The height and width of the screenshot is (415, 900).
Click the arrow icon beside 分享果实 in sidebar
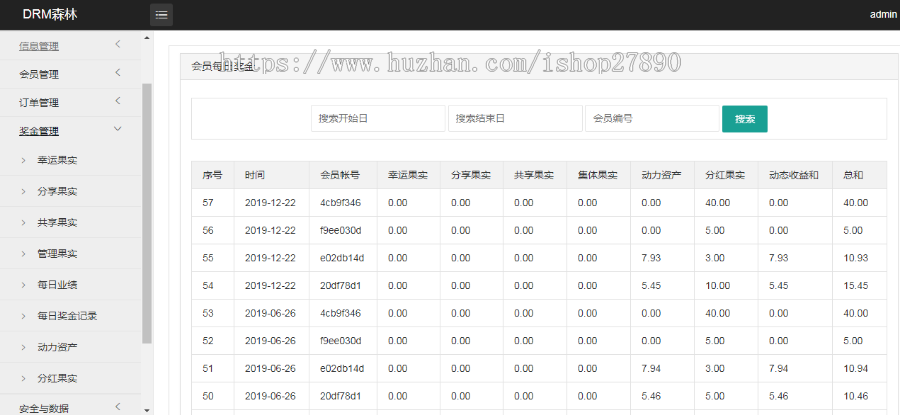23,192
